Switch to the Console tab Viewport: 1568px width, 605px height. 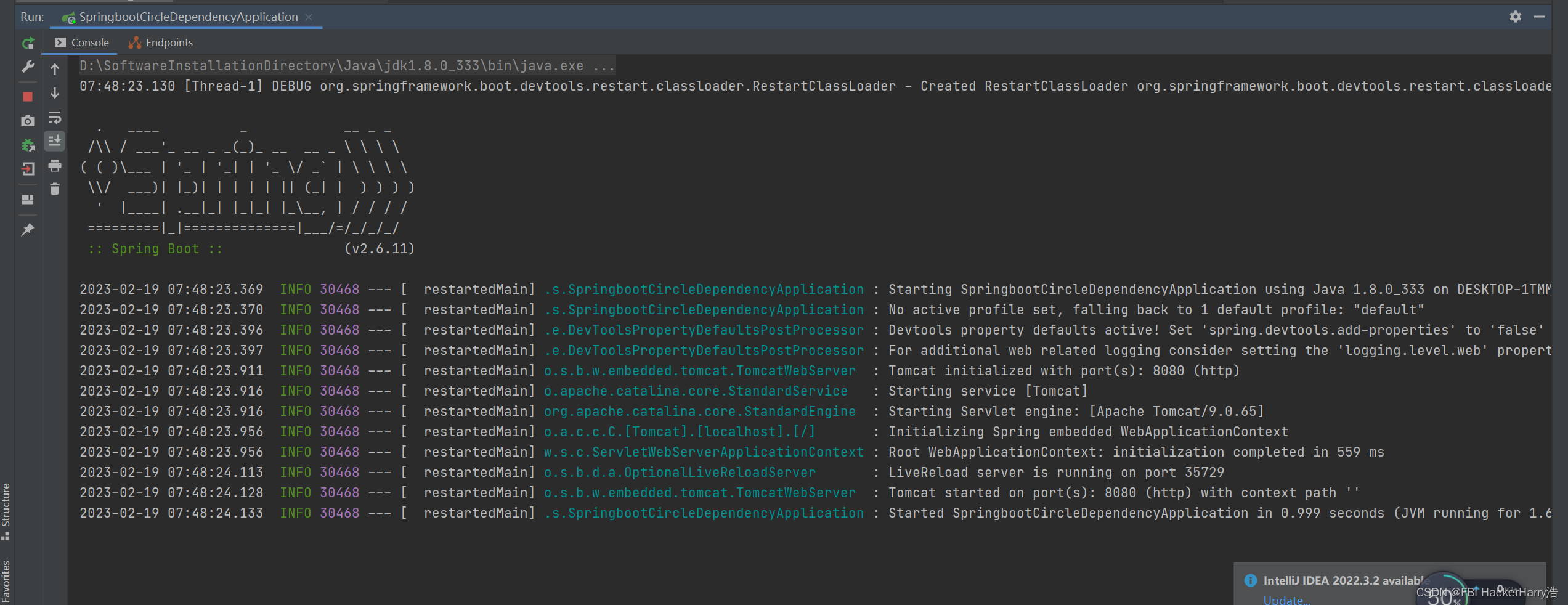(x=81, y=43)
